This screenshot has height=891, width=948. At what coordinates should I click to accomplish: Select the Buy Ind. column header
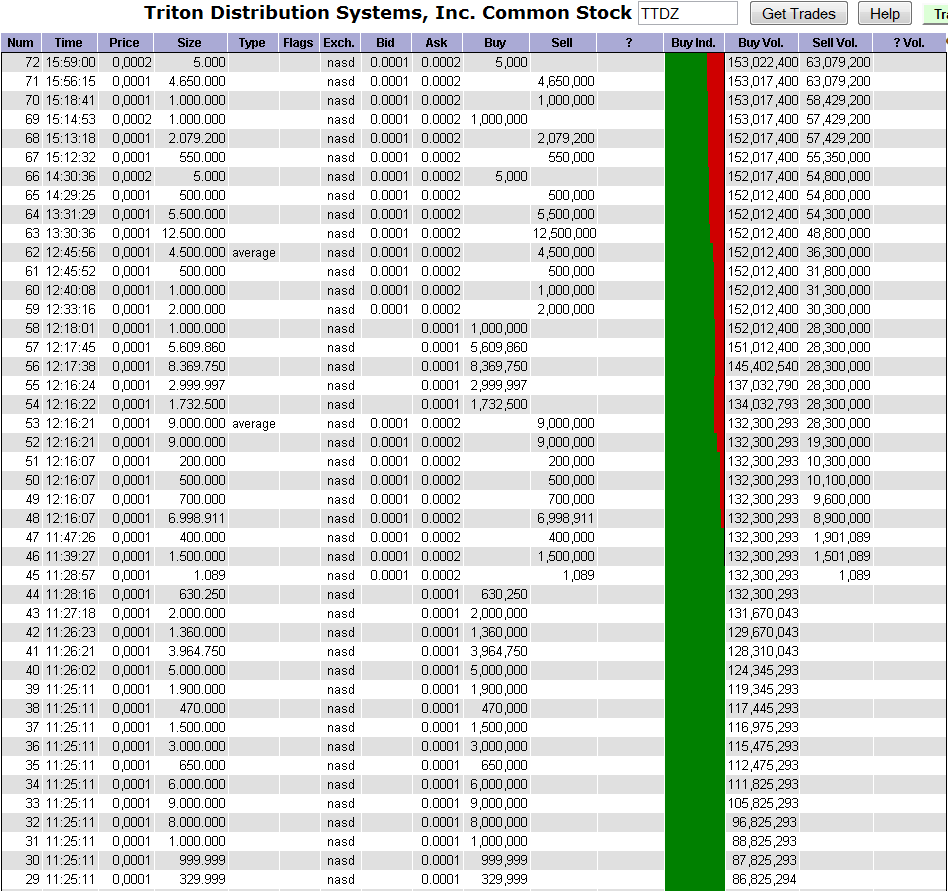pyautogui.click(x=693, y=43)
